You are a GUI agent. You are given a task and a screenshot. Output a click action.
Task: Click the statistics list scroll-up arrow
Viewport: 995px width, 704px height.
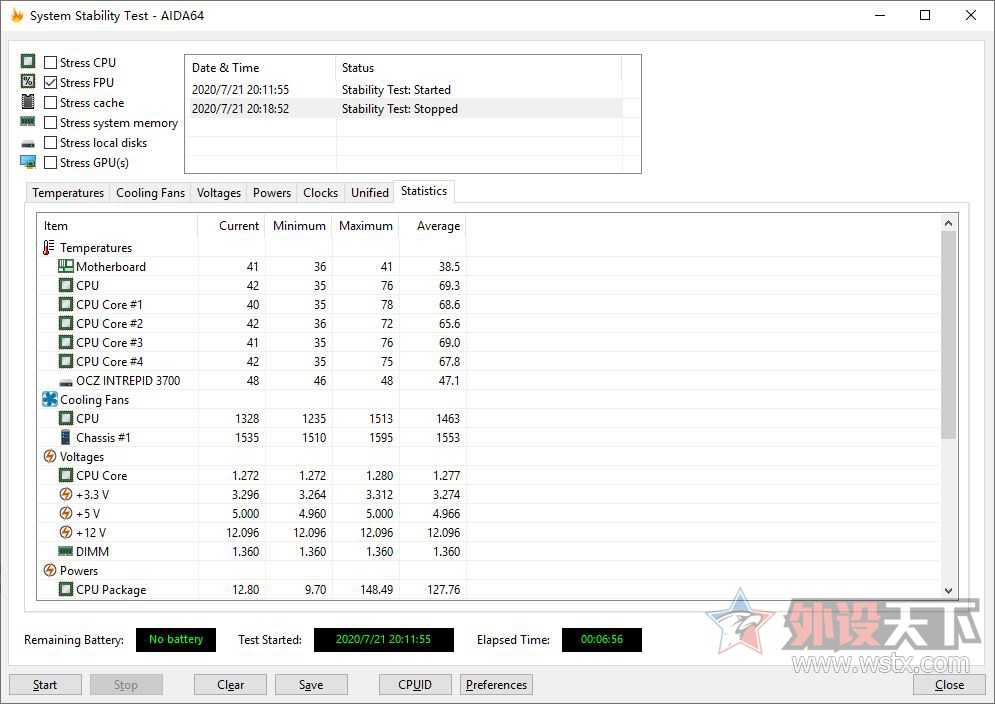click(948, 223)
